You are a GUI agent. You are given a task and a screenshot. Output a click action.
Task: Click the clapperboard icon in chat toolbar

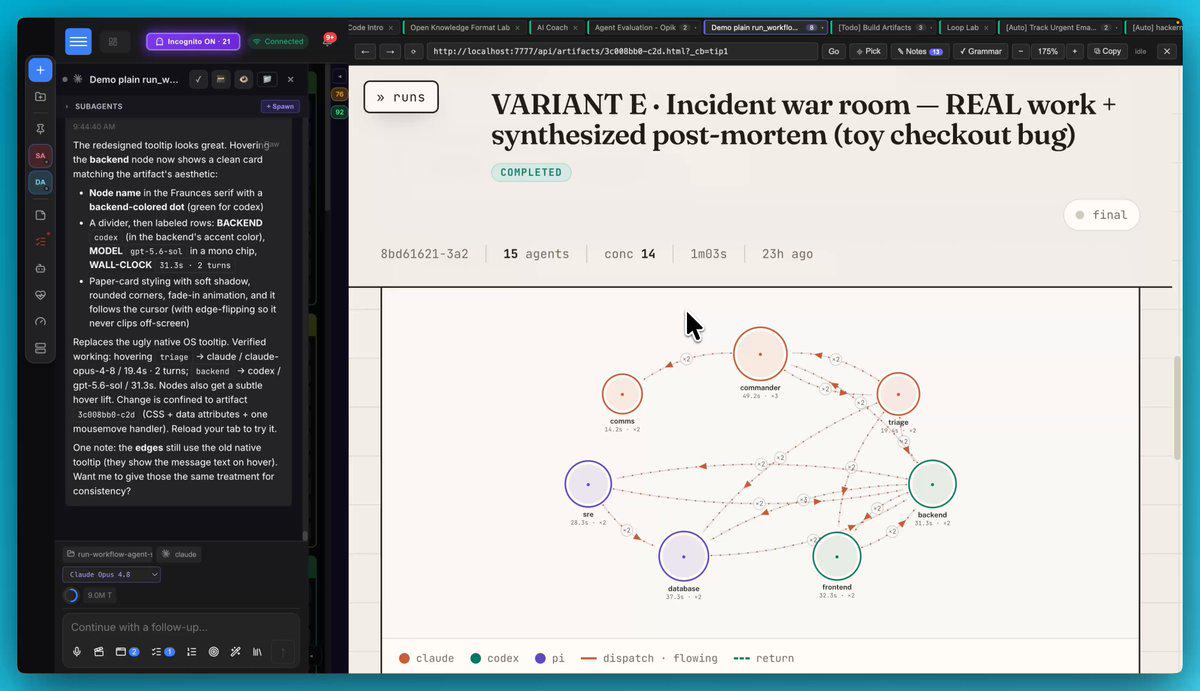click(98, 652)
